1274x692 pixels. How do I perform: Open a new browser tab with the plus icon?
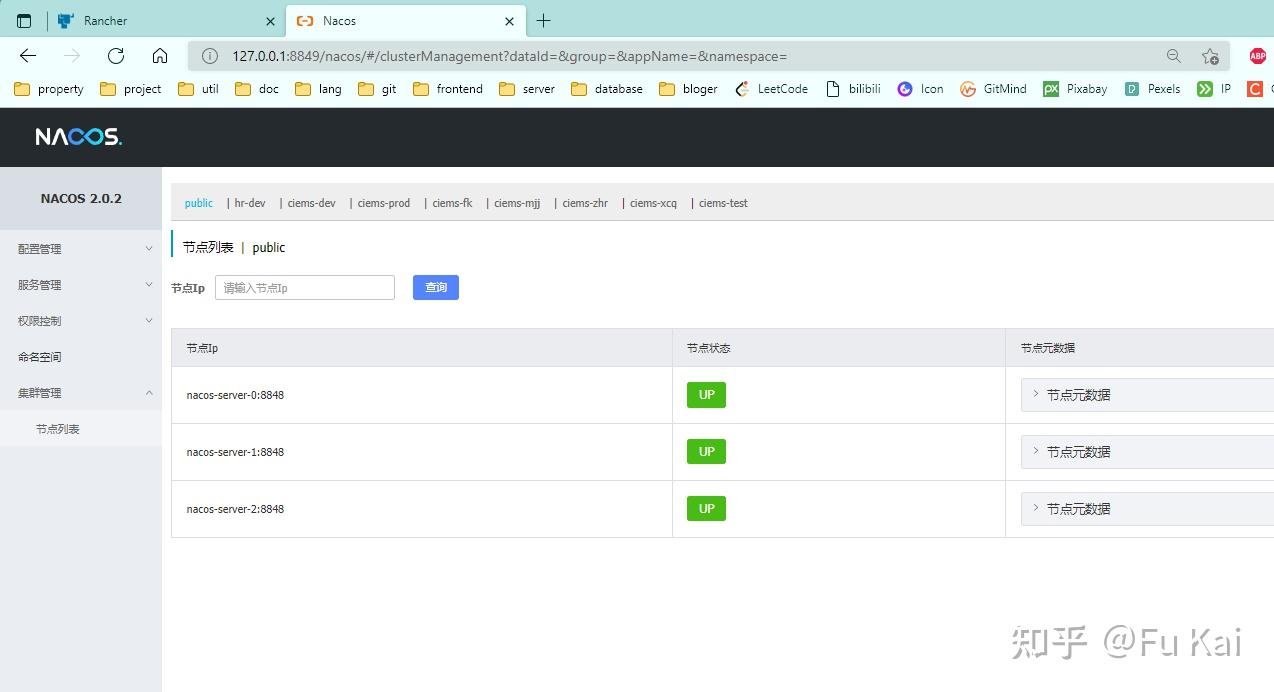tap(543, 20)
